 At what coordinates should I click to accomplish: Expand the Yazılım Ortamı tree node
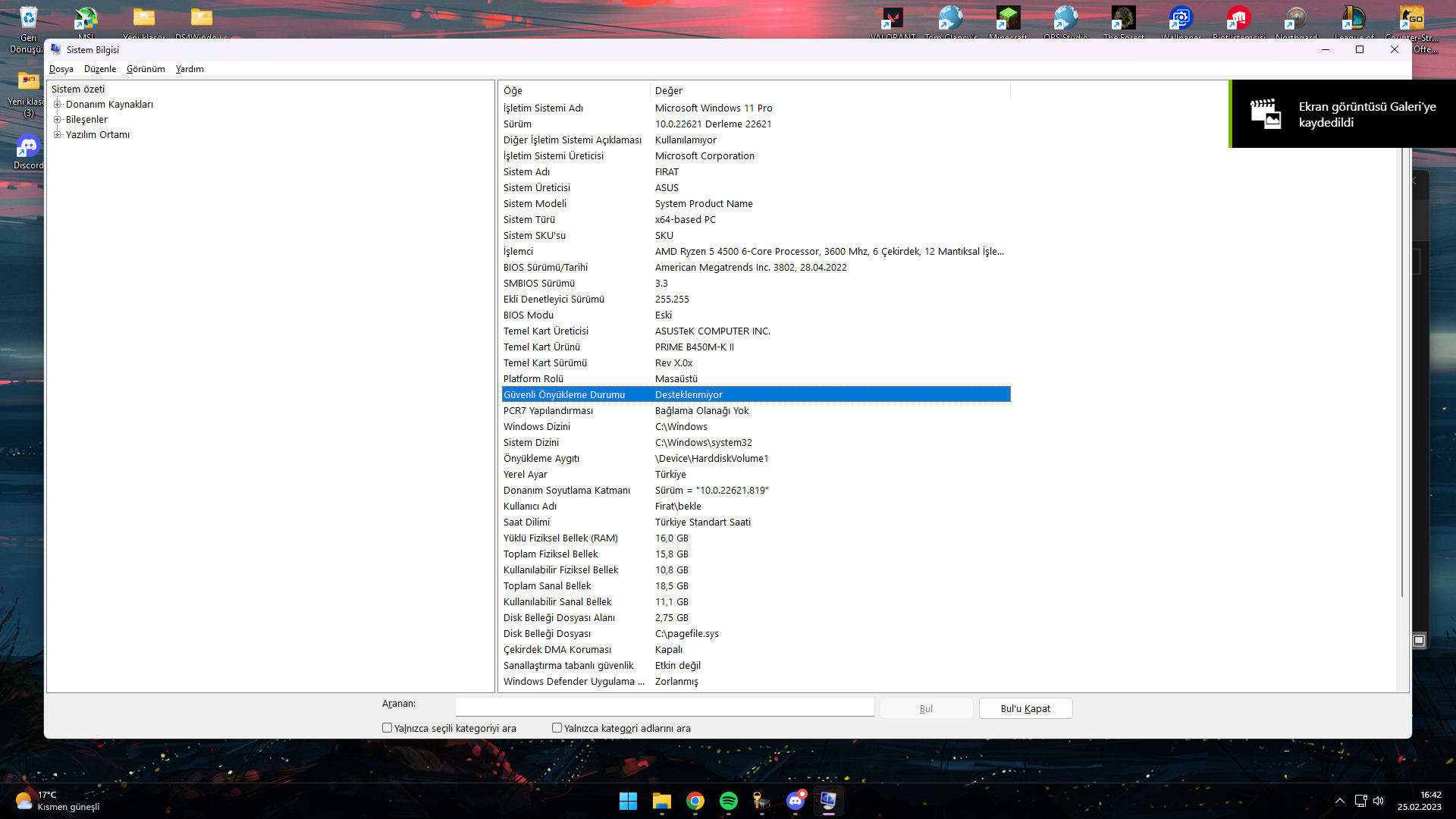pyautogui.click(x=58, y=135)
